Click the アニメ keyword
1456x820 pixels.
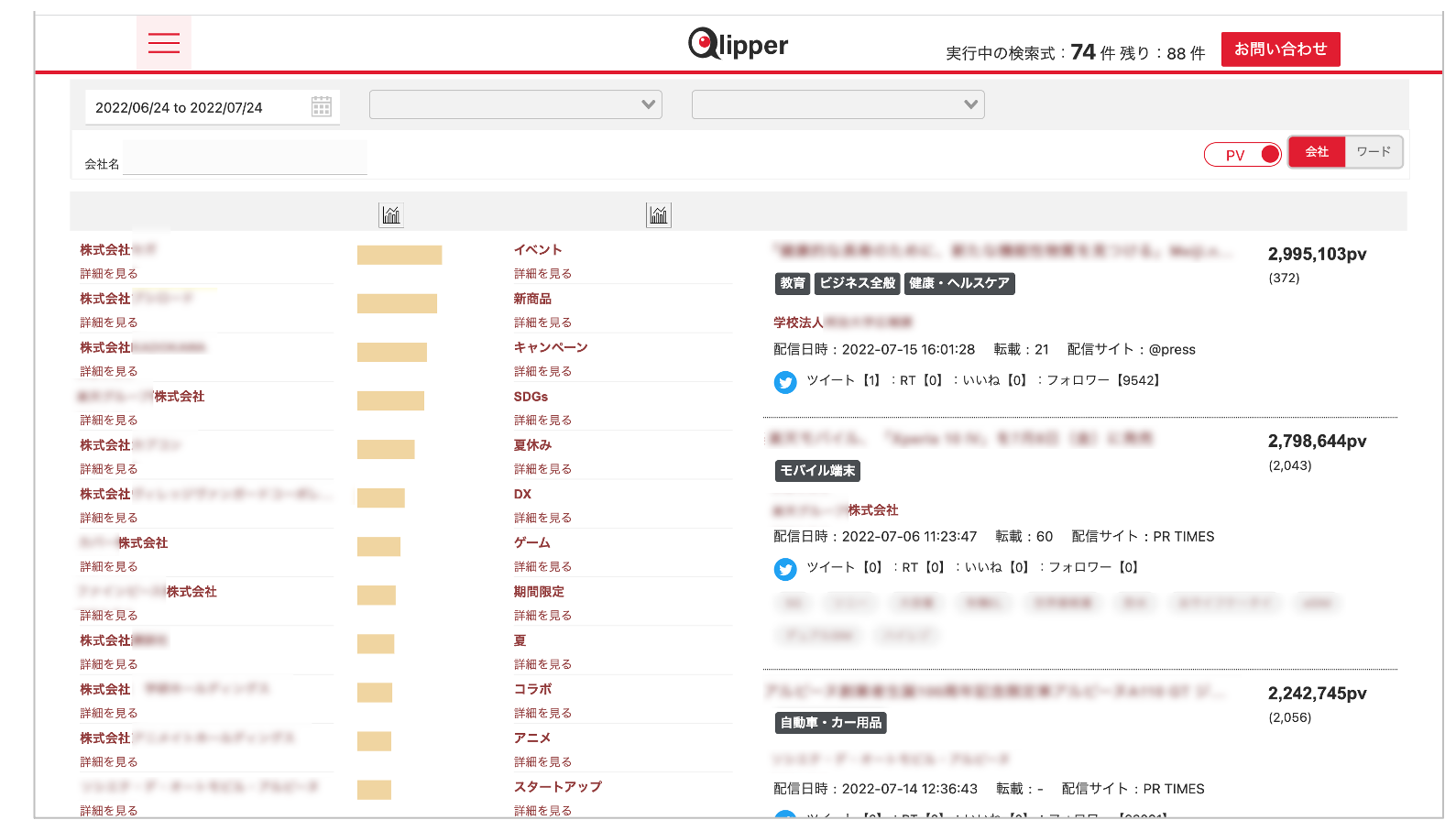coord(532,738)
